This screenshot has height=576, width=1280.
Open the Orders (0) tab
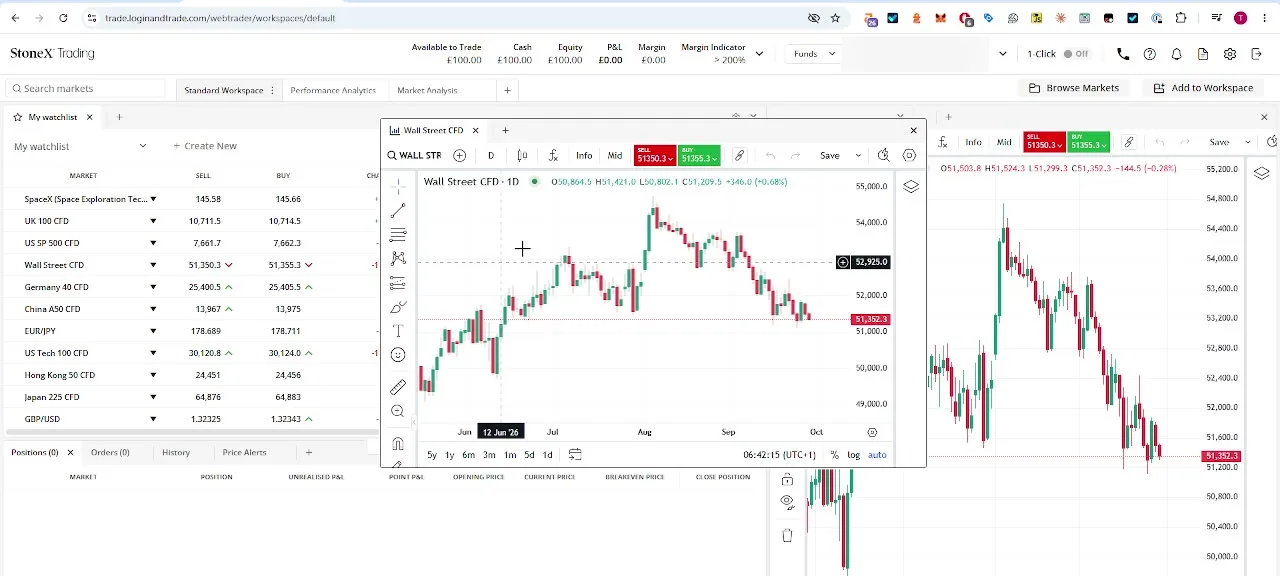pyautogui.click(x=110, y=452)
